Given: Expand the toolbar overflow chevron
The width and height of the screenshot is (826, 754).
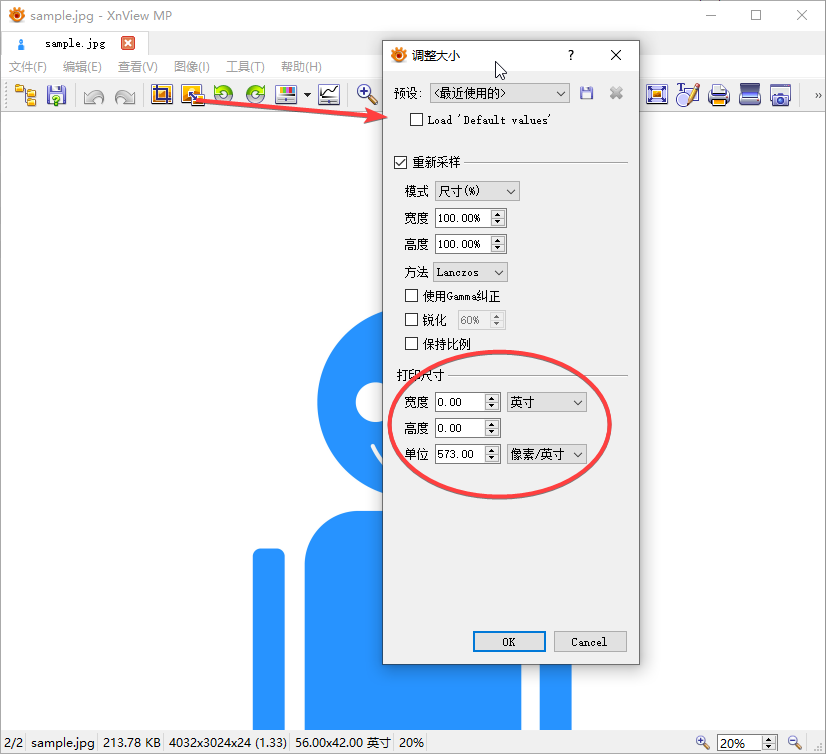Looking at the screenshot, I should (818, 95).
